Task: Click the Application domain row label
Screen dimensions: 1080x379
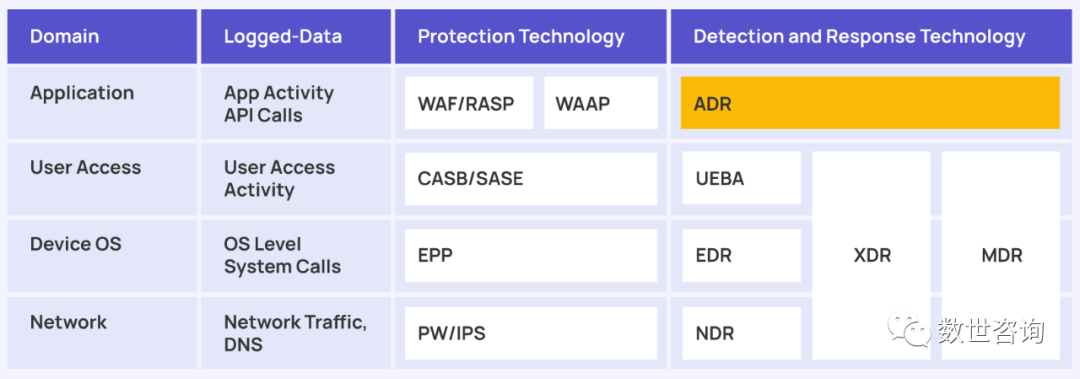Action: (82, 93)
